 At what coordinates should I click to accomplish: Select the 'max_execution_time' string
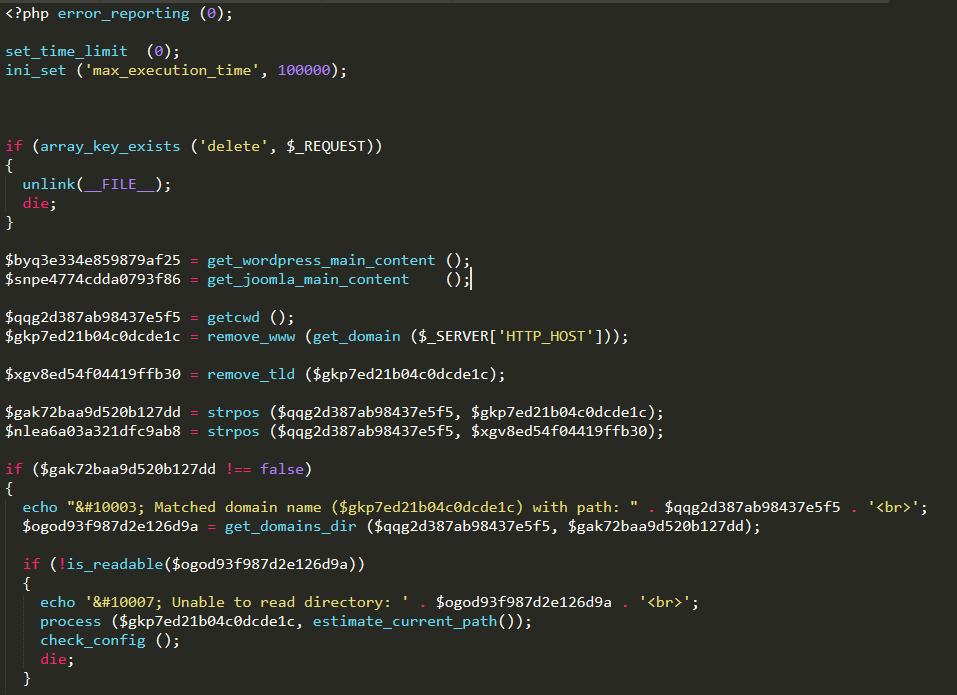[172, 70]
